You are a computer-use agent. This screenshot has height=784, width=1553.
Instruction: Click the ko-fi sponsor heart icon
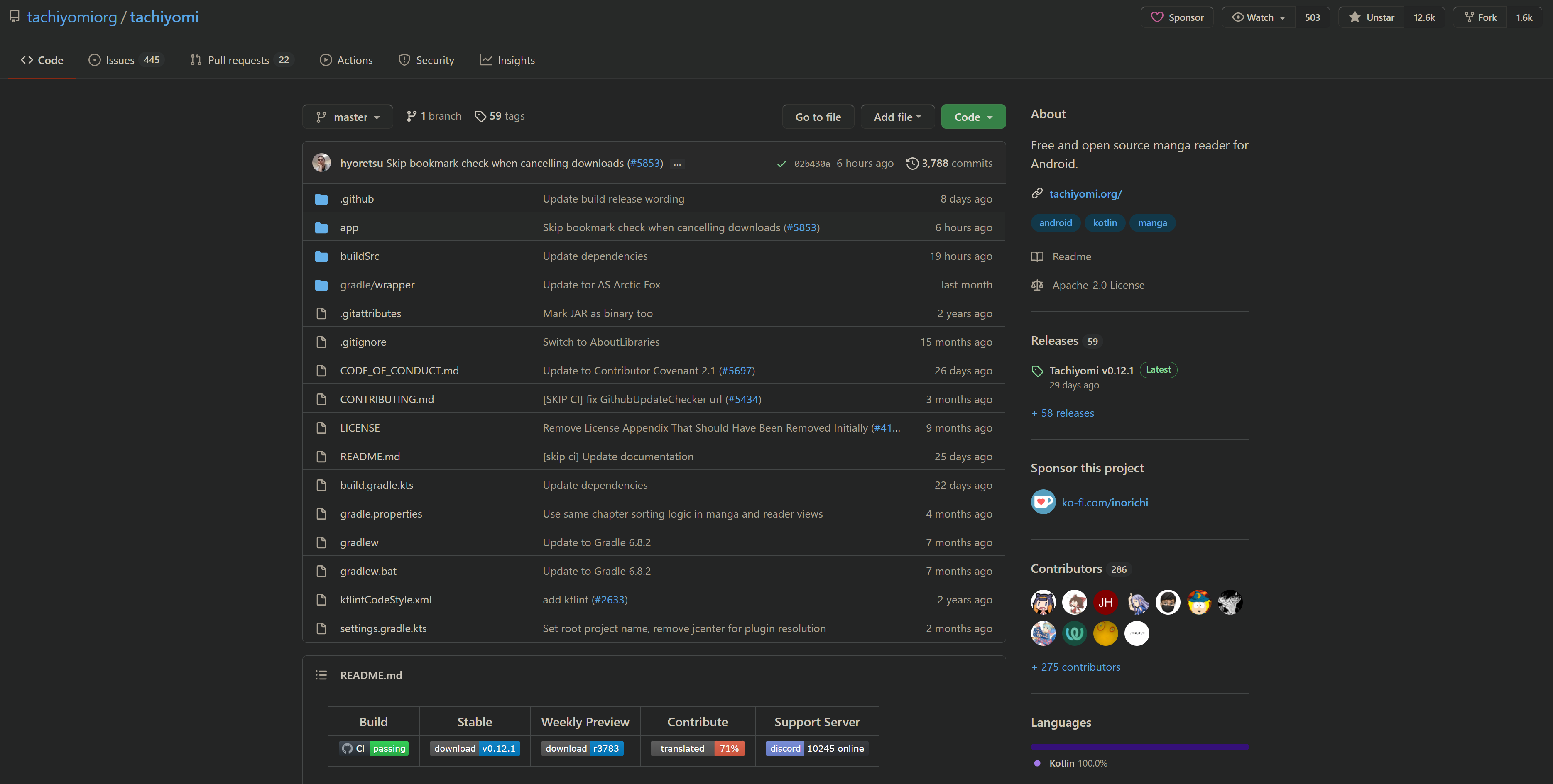1043,502
